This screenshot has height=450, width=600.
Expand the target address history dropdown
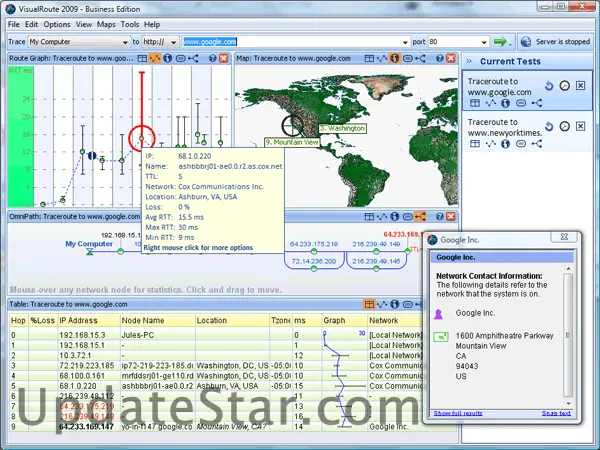pyautogui.click(x=405, y=42)
